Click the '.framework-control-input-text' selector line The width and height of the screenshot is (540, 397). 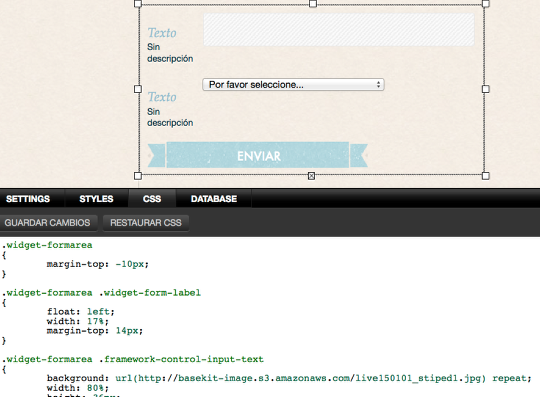pos(133,359)
